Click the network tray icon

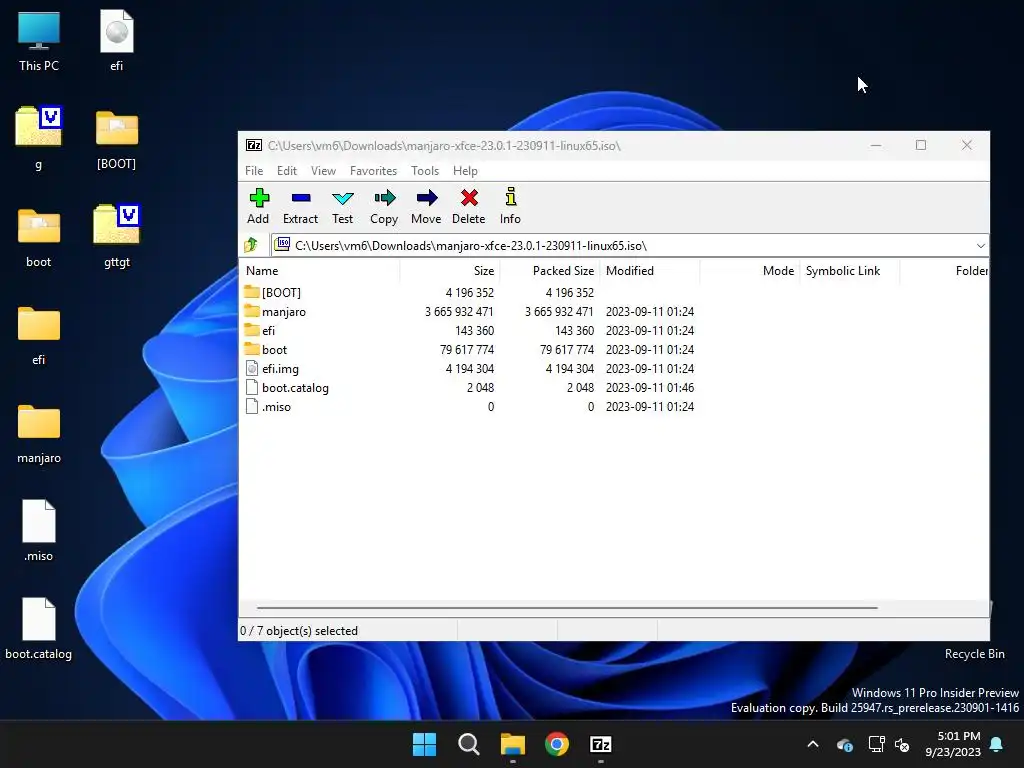click(876, 744)
